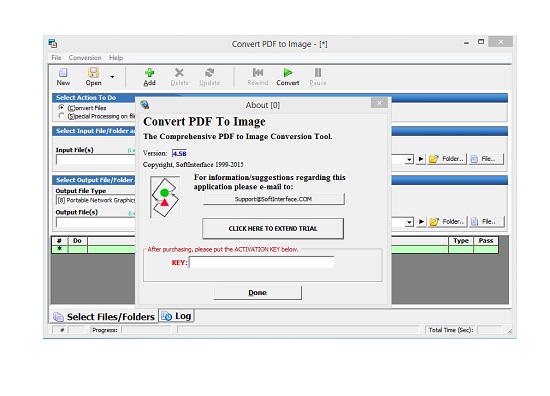Click the Pause toolbar icon

click(x=318, y=73)
